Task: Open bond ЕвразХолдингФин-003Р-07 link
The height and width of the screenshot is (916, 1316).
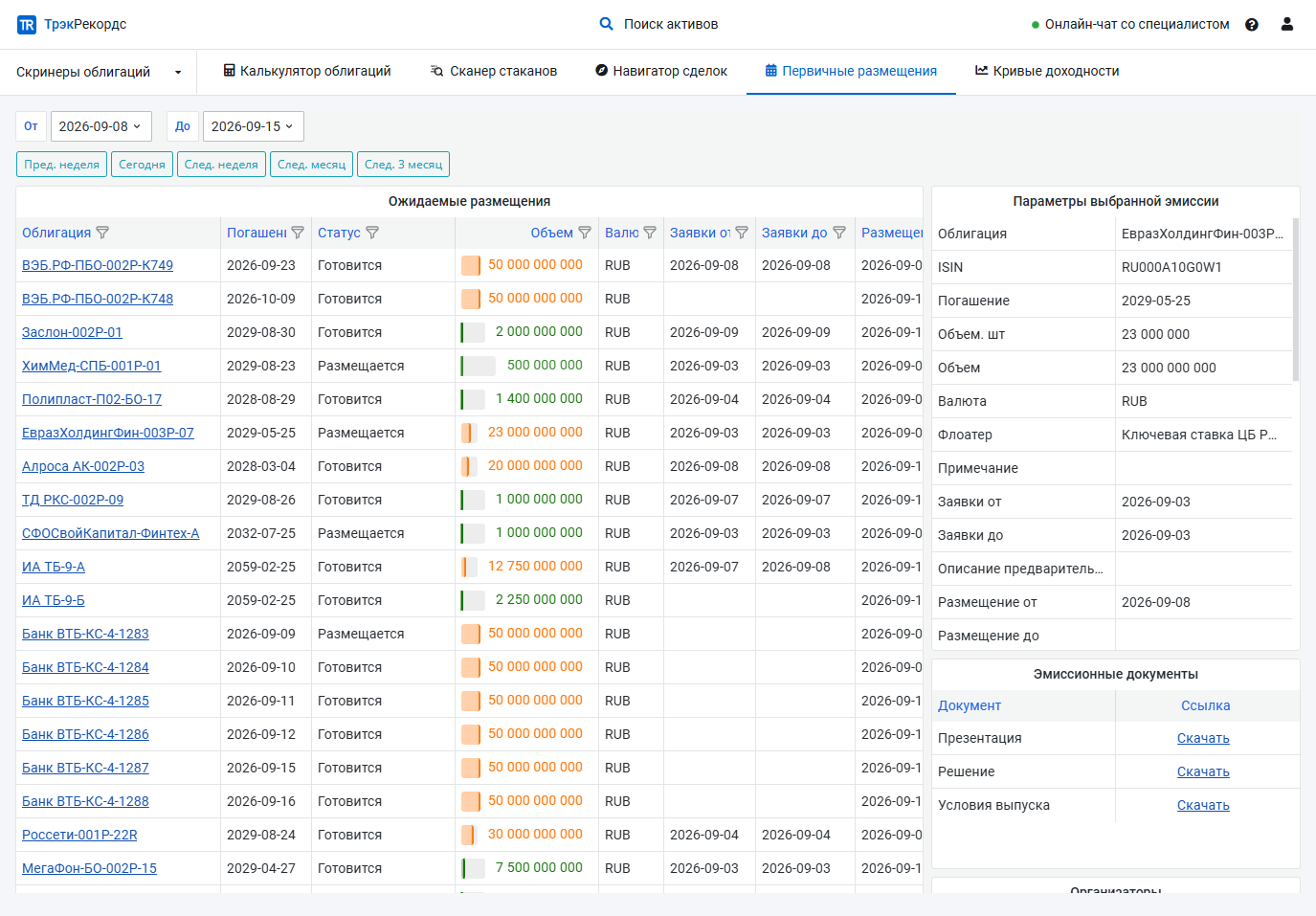Action: coord(108,433)
